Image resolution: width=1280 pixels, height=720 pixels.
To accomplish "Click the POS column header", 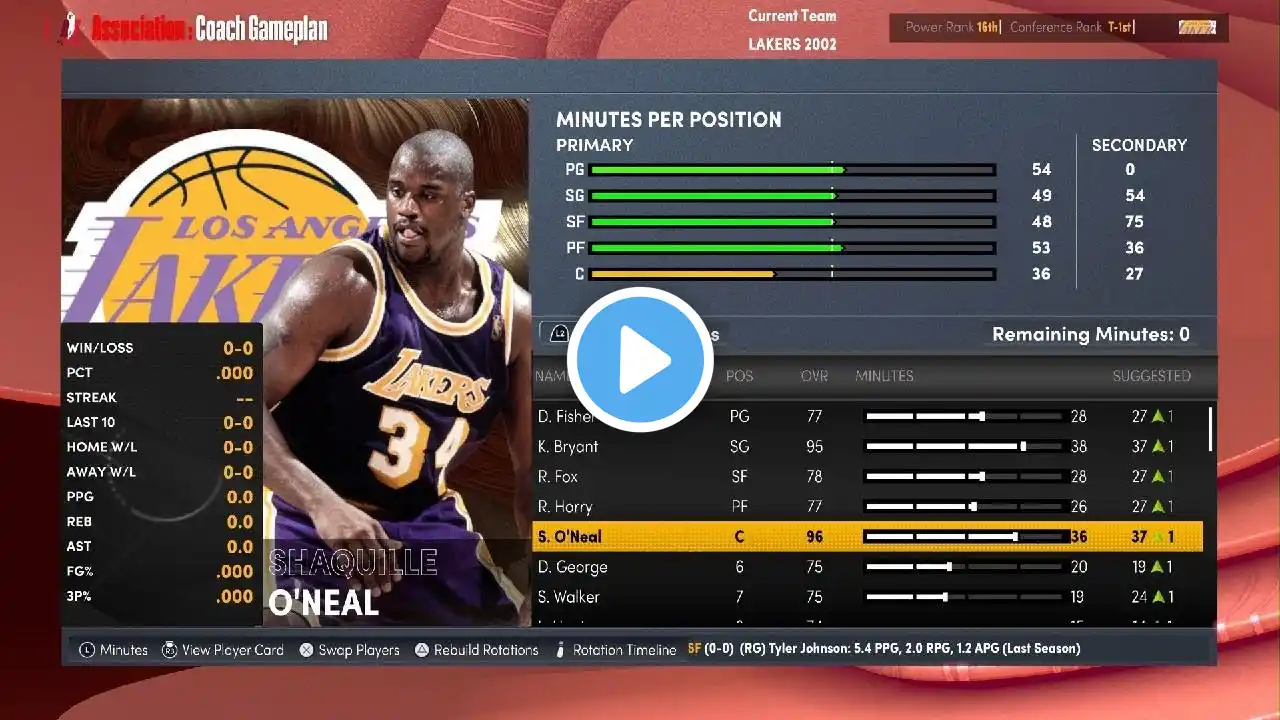I will point(740,376).
